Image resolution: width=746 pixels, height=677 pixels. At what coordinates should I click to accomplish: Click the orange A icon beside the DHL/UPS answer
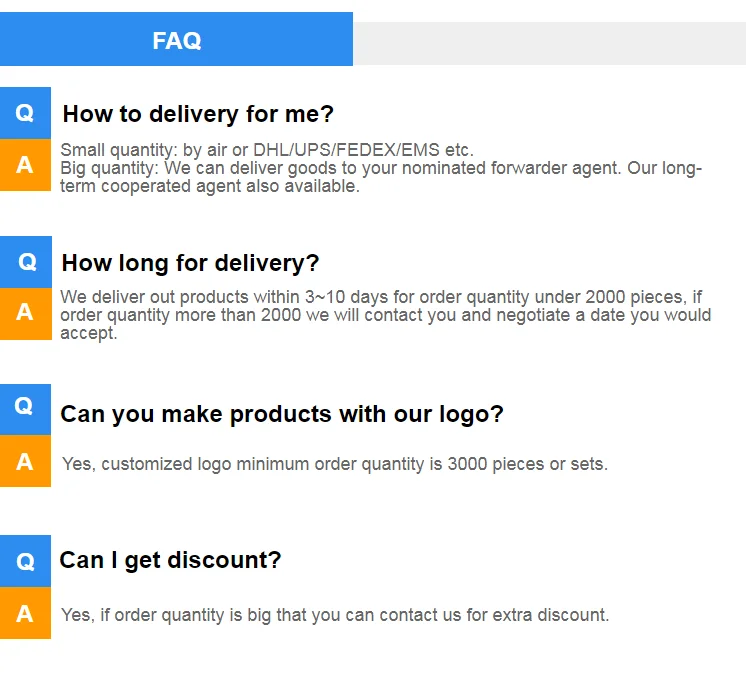25,165
